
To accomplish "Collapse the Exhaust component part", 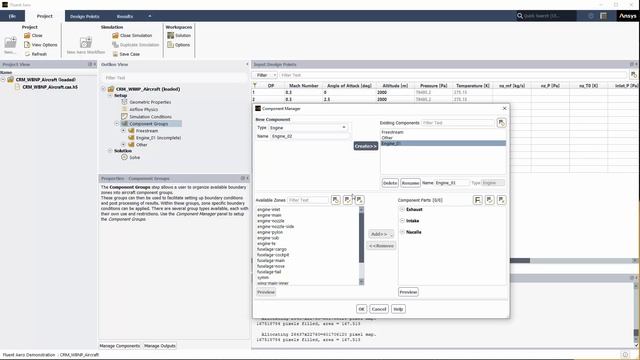I will pos(402,209).
